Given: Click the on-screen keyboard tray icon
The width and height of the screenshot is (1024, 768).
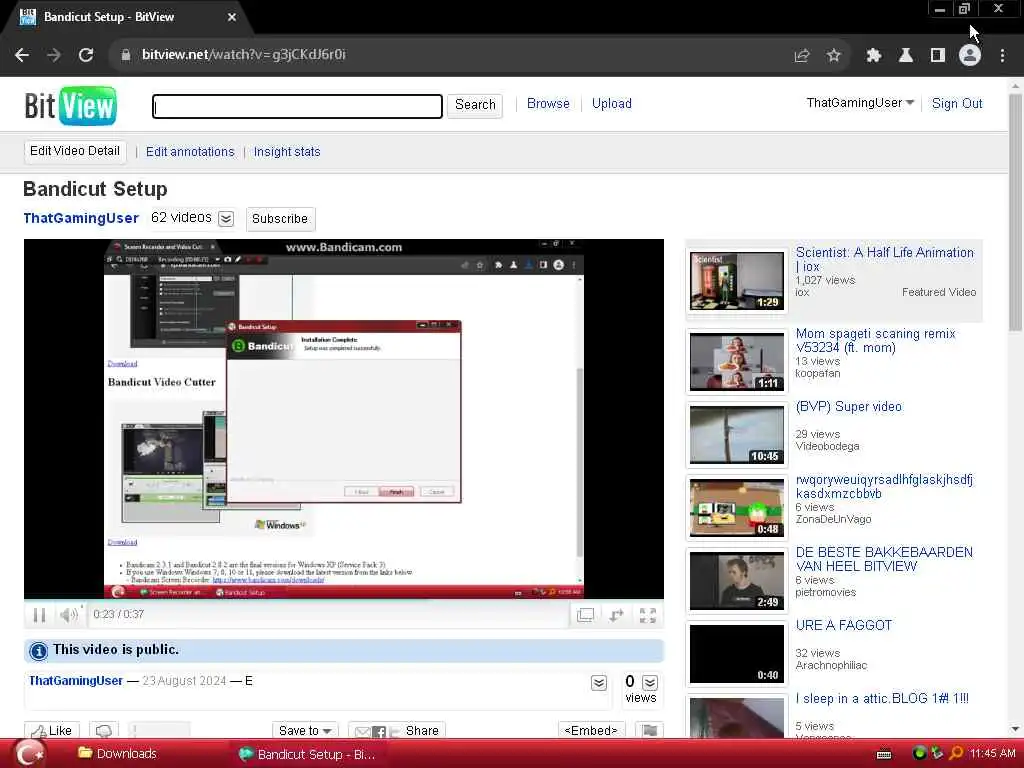Looking at the screenshot, I should pos(884,755).
